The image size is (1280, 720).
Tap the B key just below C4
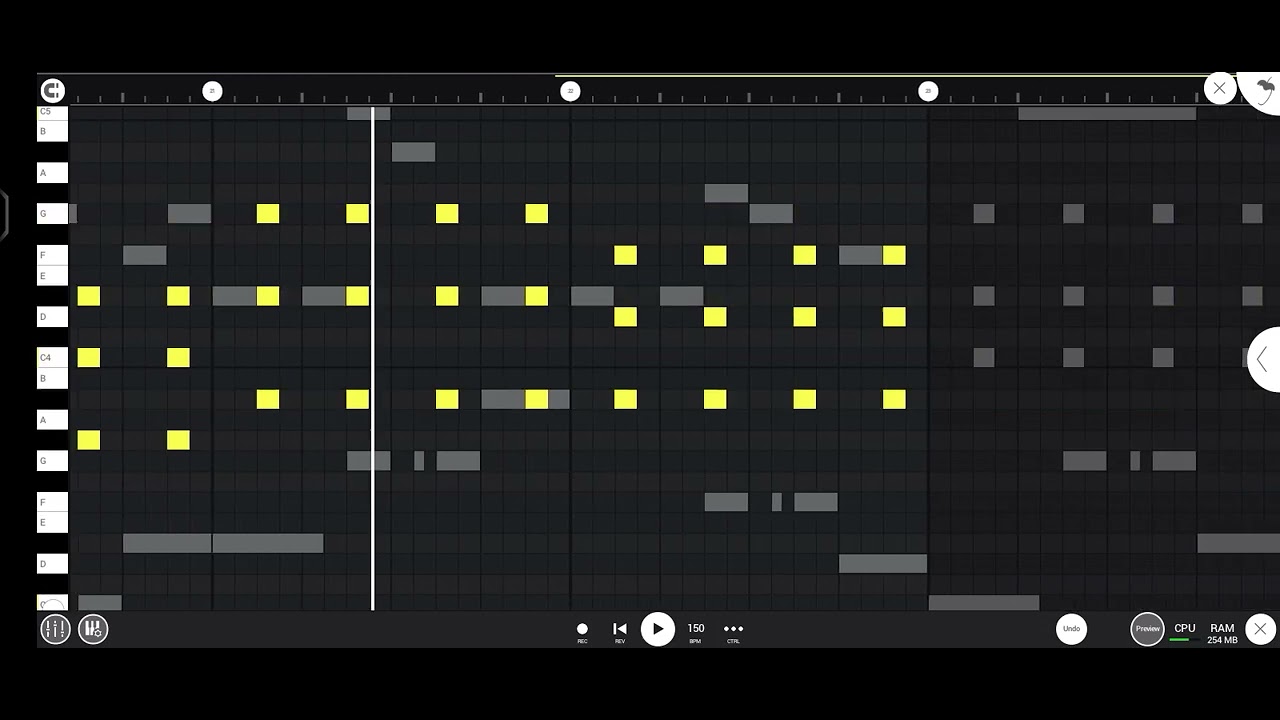coord(52,379)
